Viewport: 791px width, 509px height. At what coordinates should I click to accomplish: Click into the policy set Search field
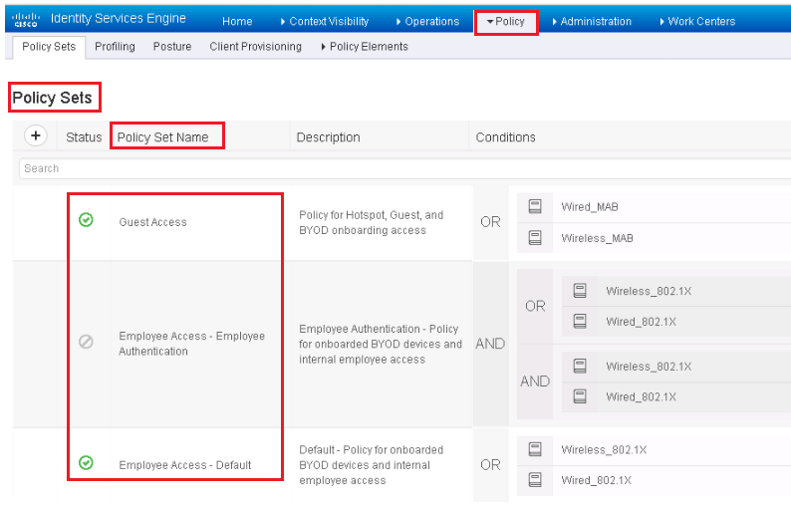click(405, 168)
